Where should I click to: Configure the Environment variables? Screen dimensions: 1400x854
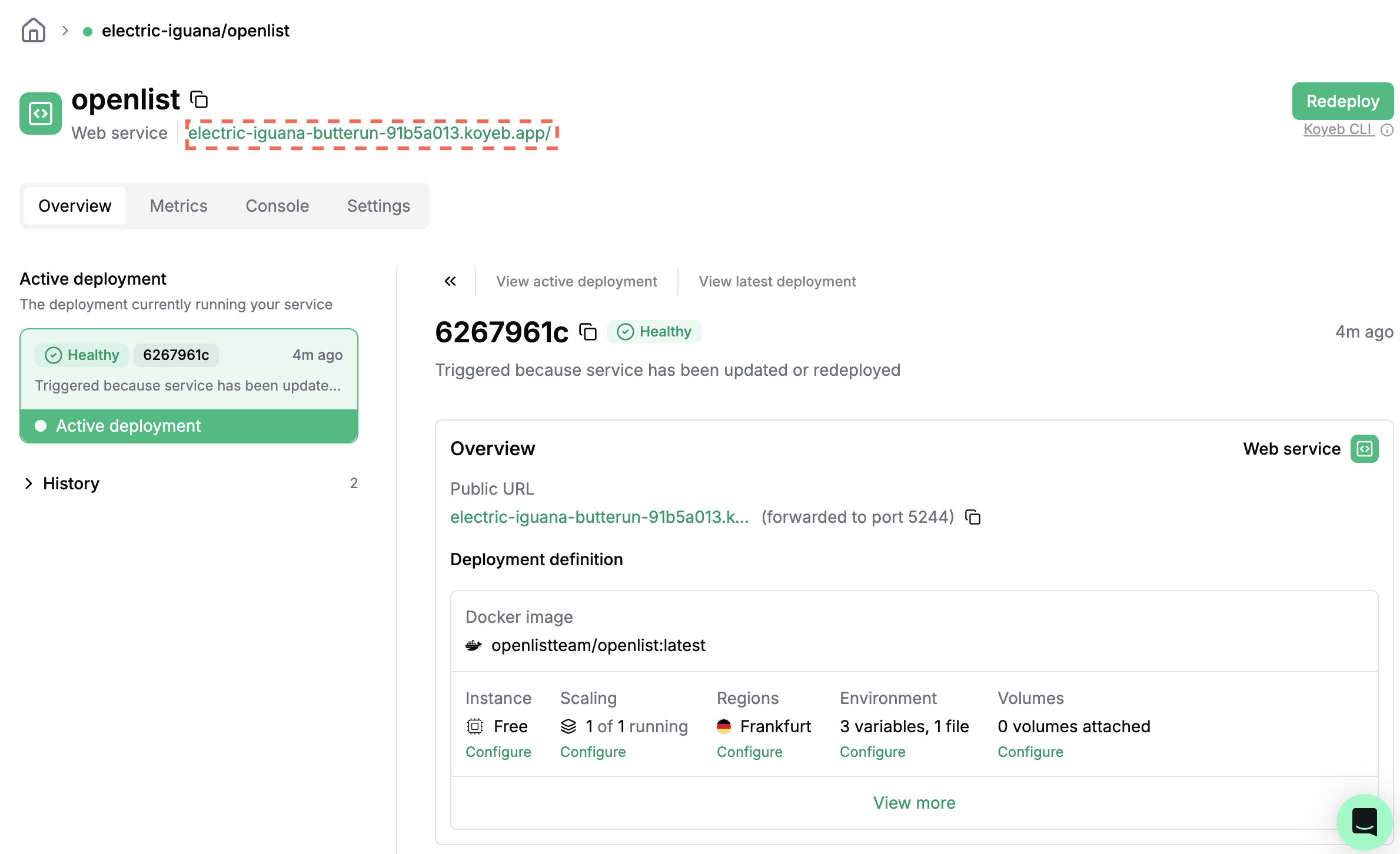click(872, 752)
